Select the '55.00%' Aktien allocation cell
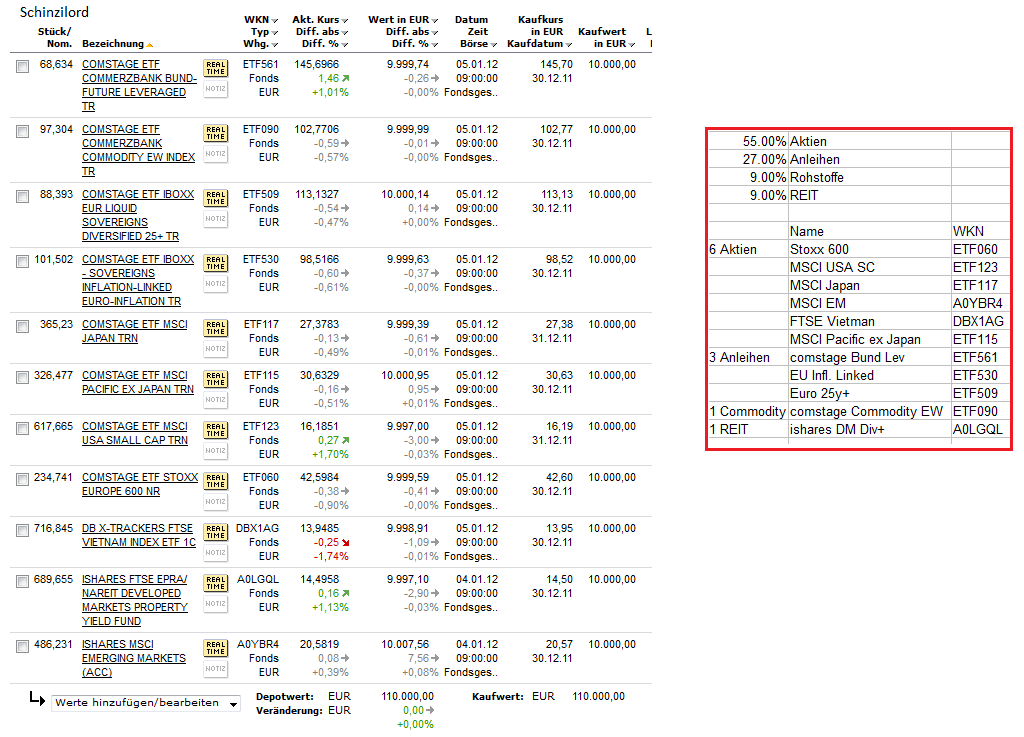Image resolution: width=1024 pixels, height=737 pixels. pyautogui.click(x=749, y=142)
